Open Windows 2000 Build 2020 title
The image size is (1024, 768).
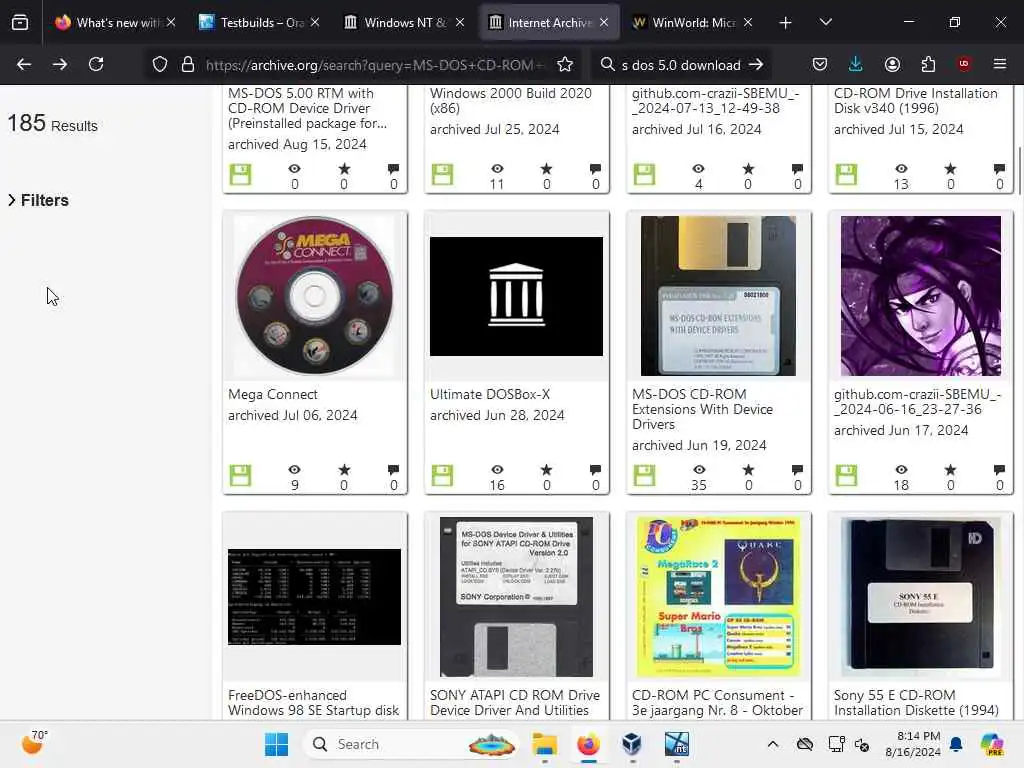(x=511, y=101)
